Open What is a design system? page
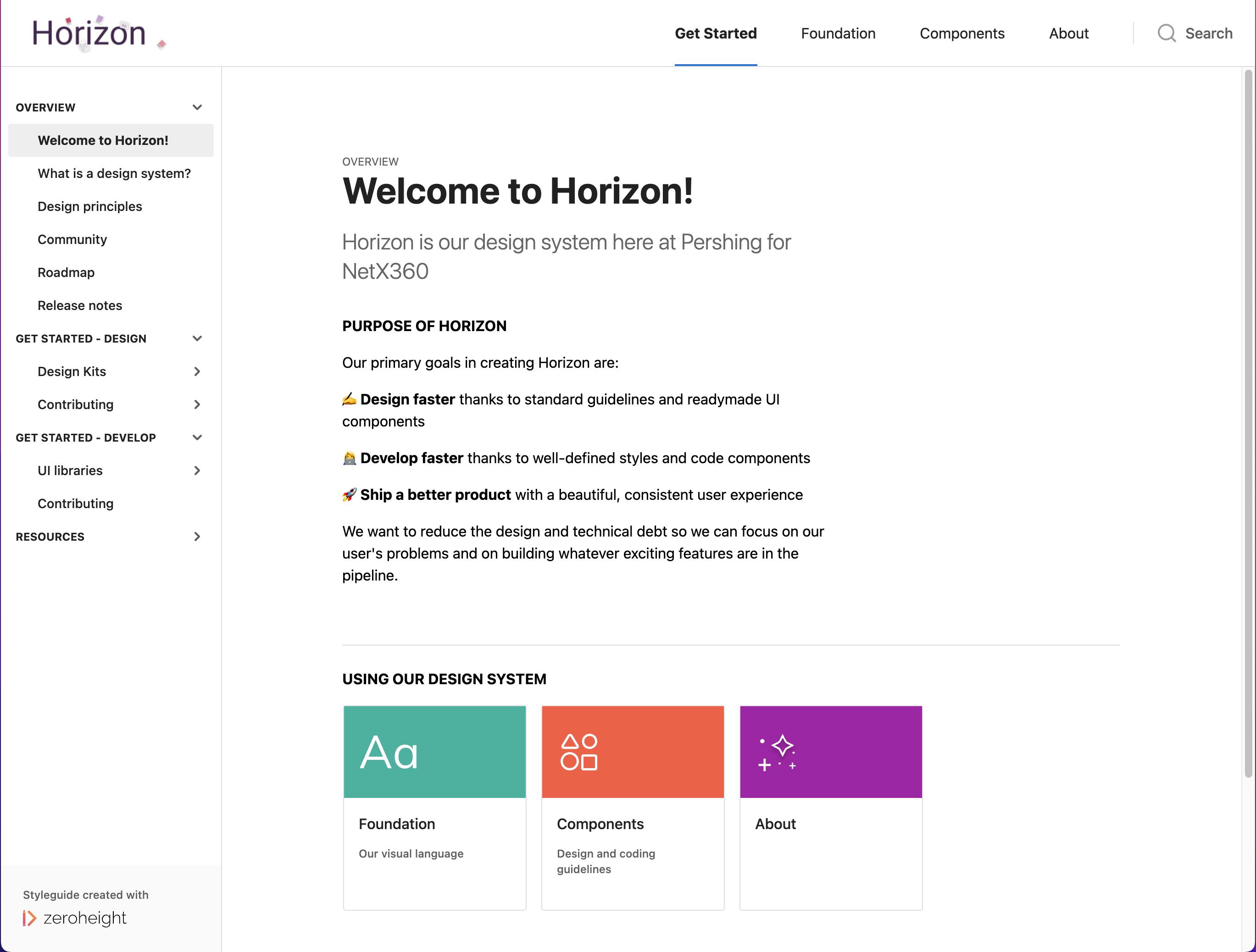1256x952 pixels. (x=114, y=173)
